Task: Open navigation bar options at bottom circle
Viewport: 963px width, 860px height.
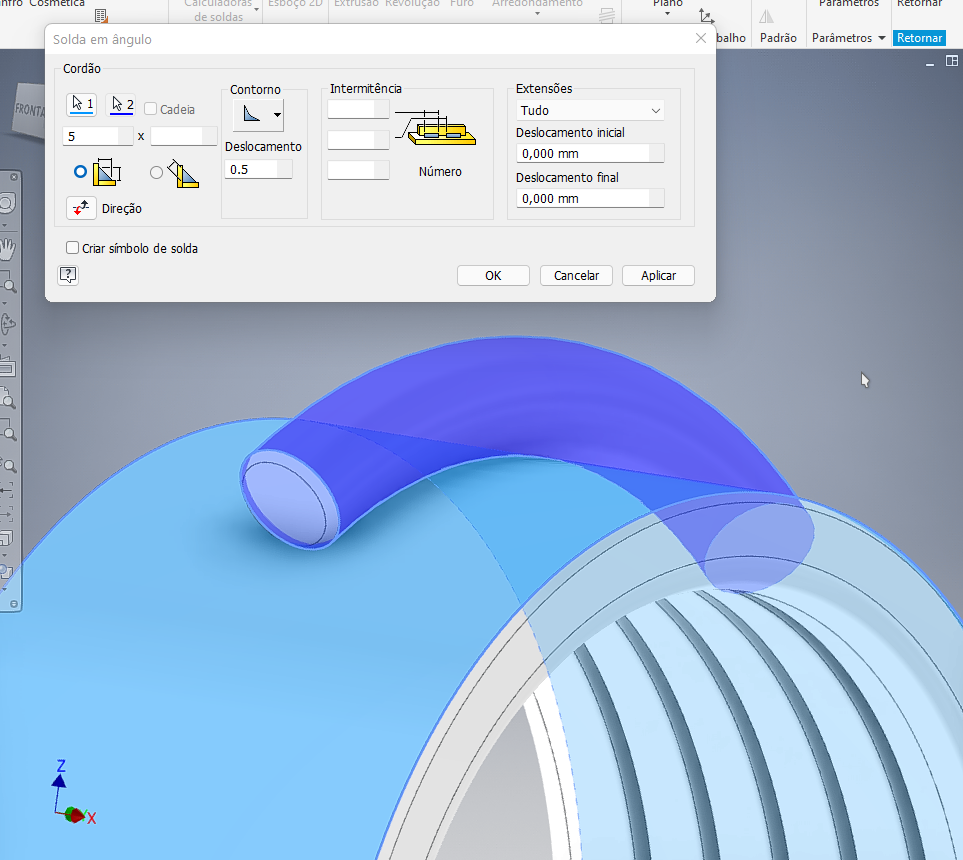Action: 14,604
